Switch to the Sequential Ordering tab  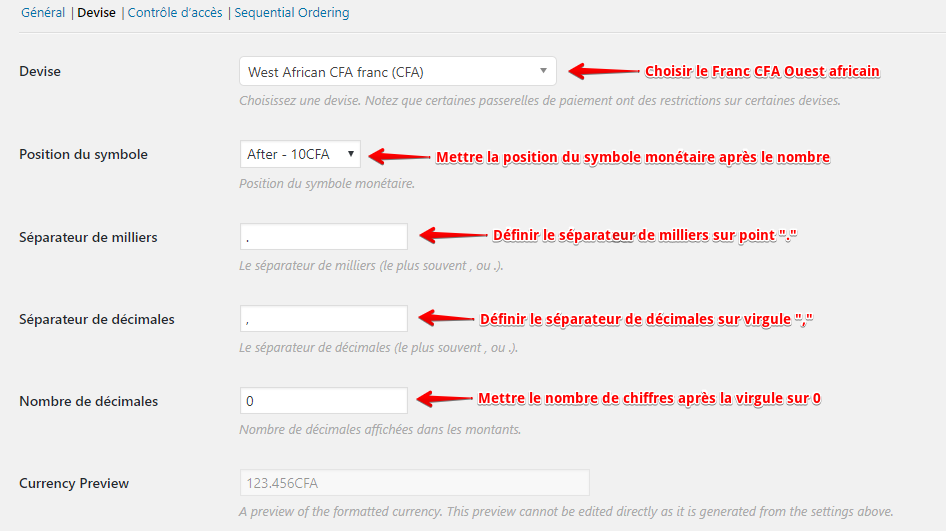click(x=292, y=13)
